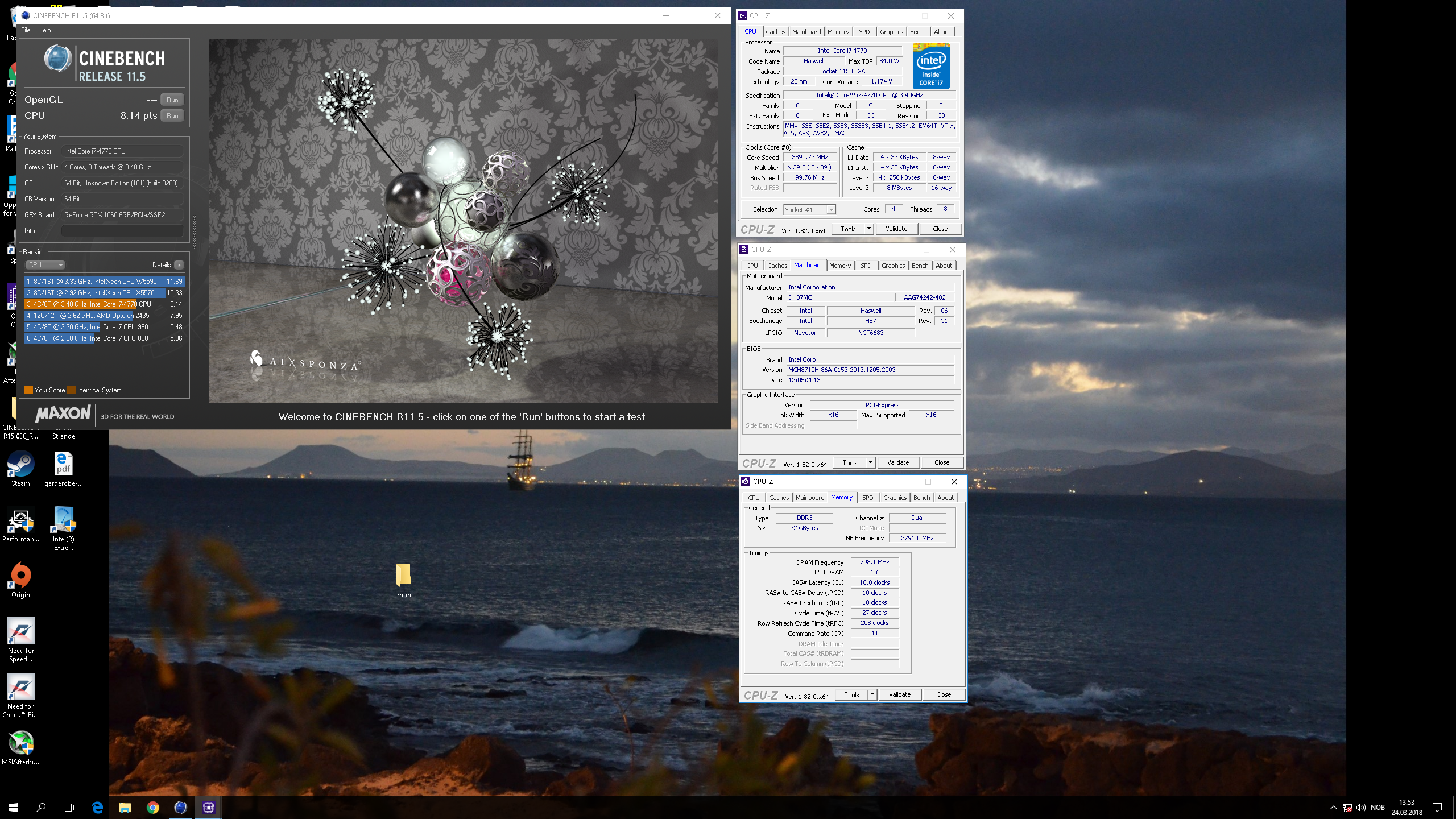Open the Ranking CPU dropdown in Cinebench
Screen dimensions: 1456x819
tap(45, 265)
